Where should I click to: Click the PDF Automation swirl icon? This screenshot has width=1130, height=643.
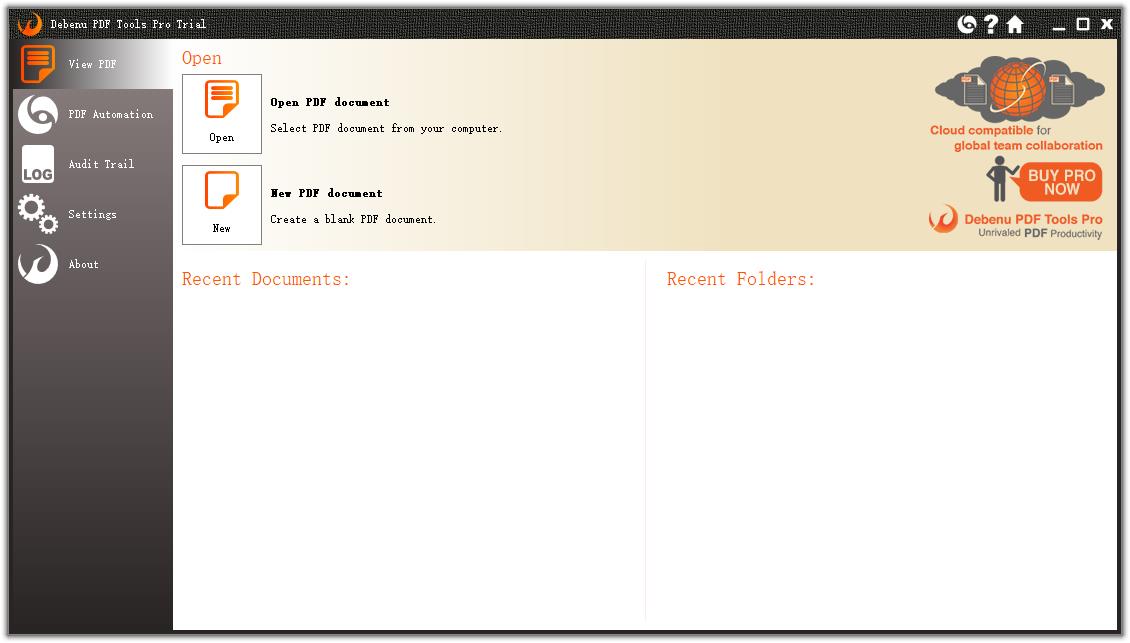tap(37, 115)
